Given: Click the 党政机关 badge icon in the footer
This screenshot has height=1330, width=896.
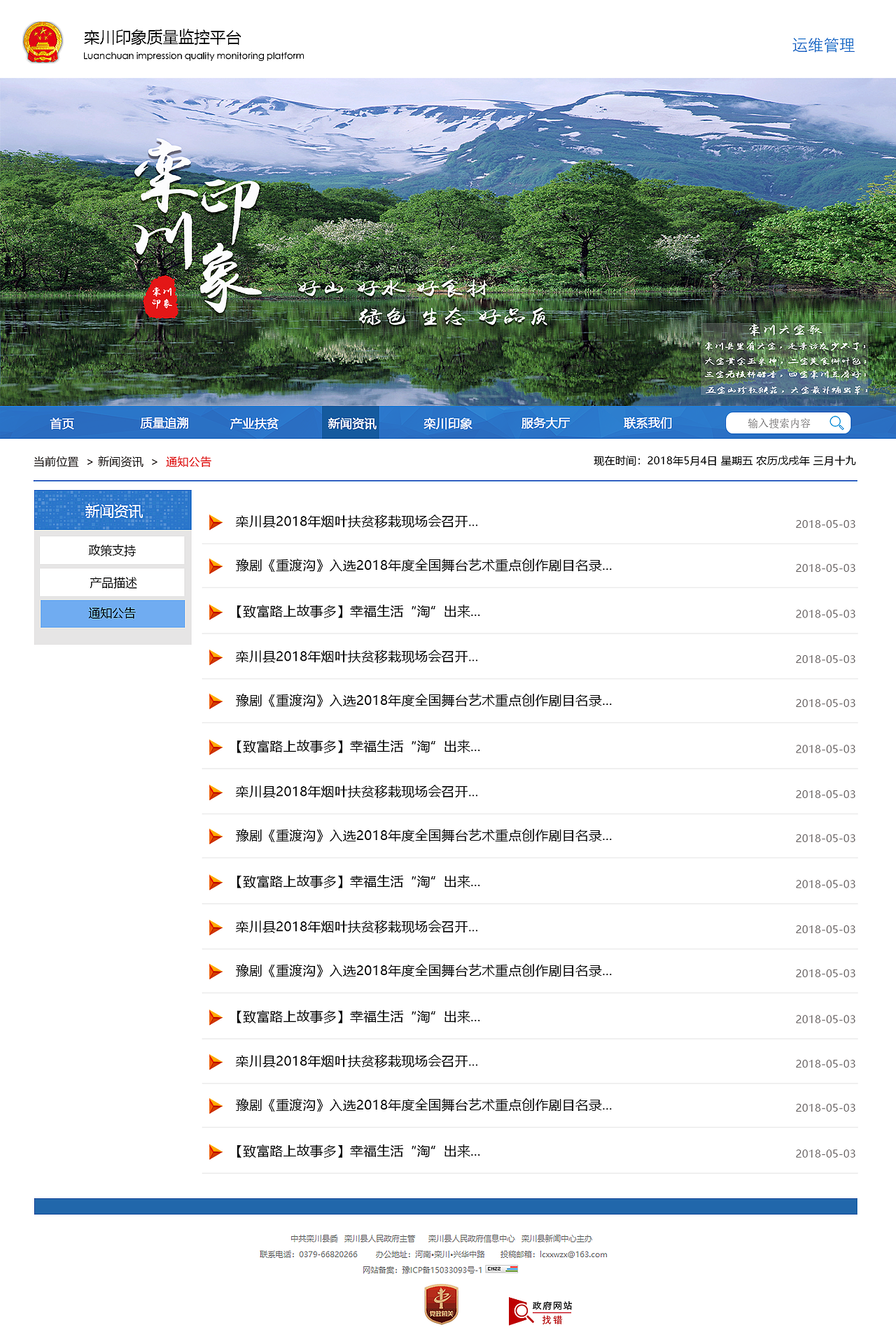Looking at the screenshot, I should tap(441, 1304).
